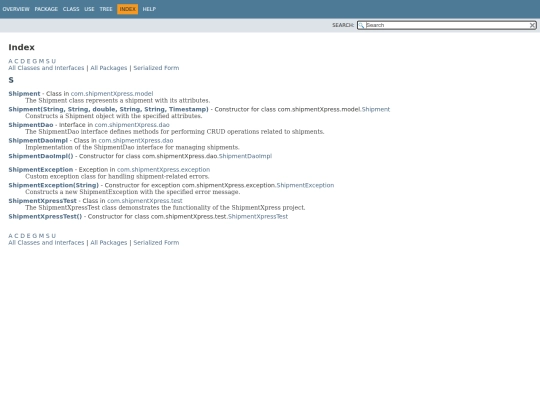The image size is (540, 405).
Task: Open ShipmentXpressTest() constructor entry
Action: click(x=45, y=217)
